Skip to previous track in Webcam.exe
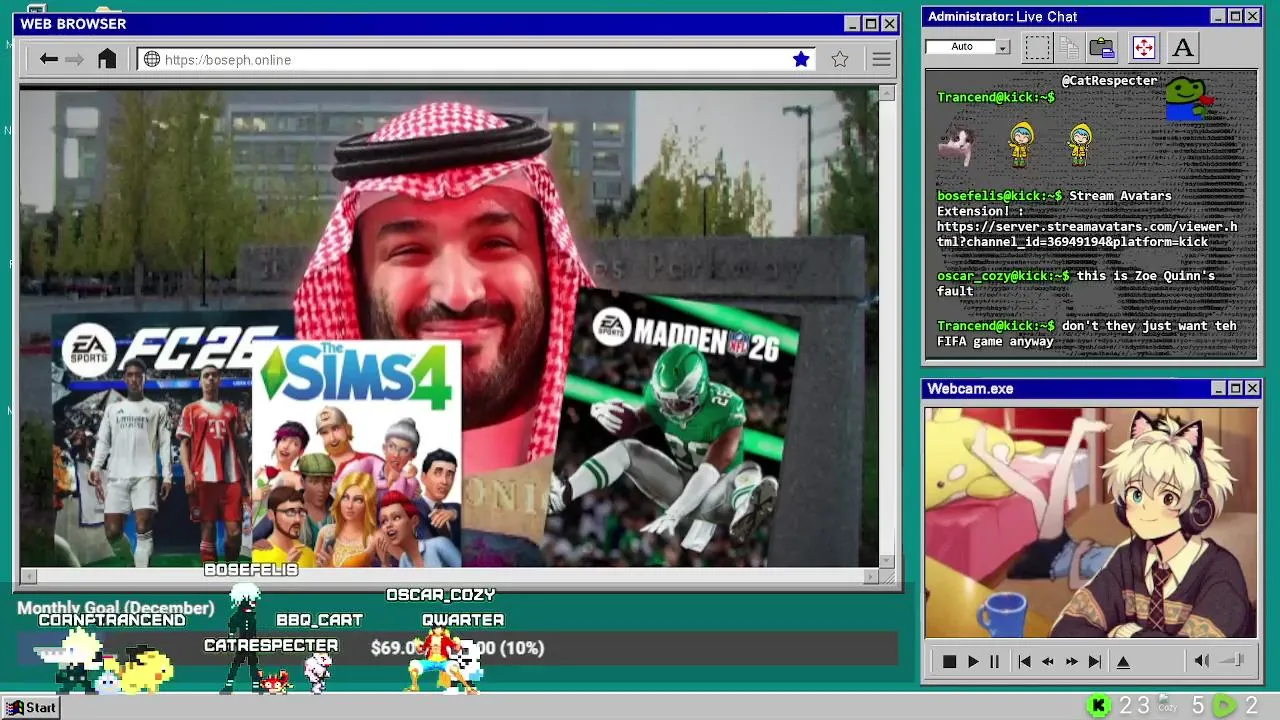Screen dimensions: 1280x720 click(1024, 661)
